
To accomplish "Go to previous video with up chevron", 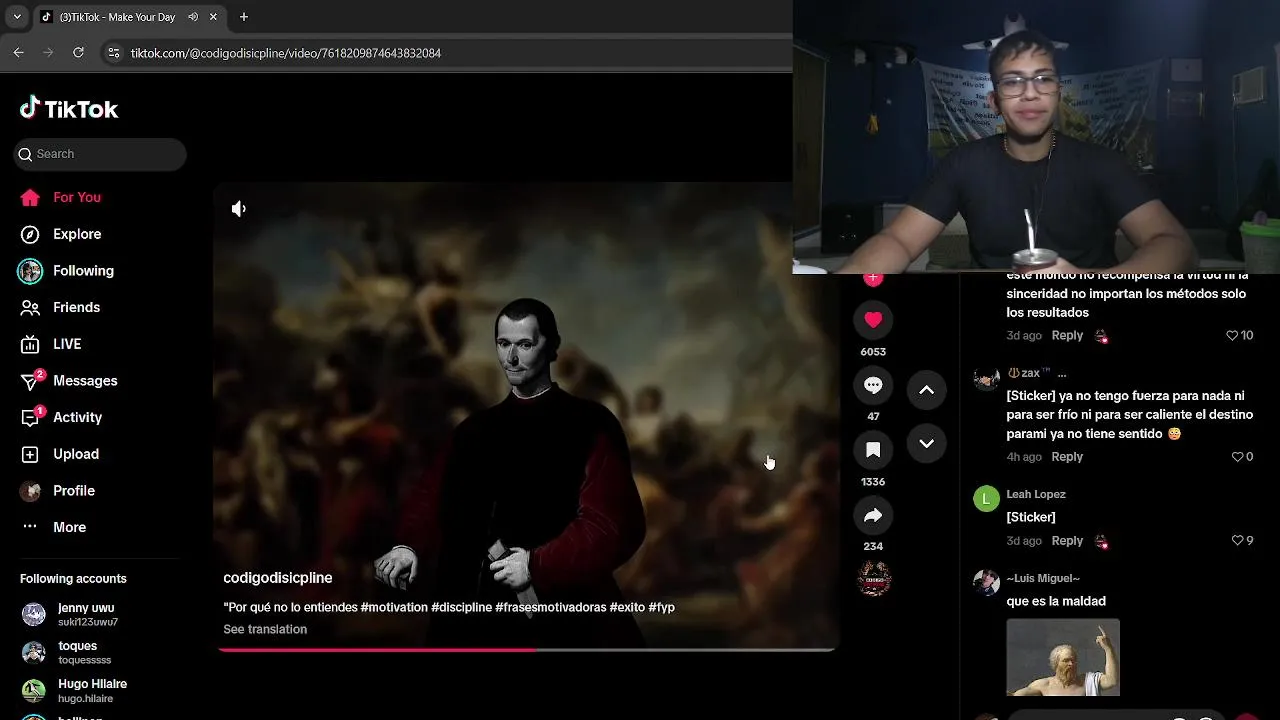I will pyautogui.click(x=926, y=390).
